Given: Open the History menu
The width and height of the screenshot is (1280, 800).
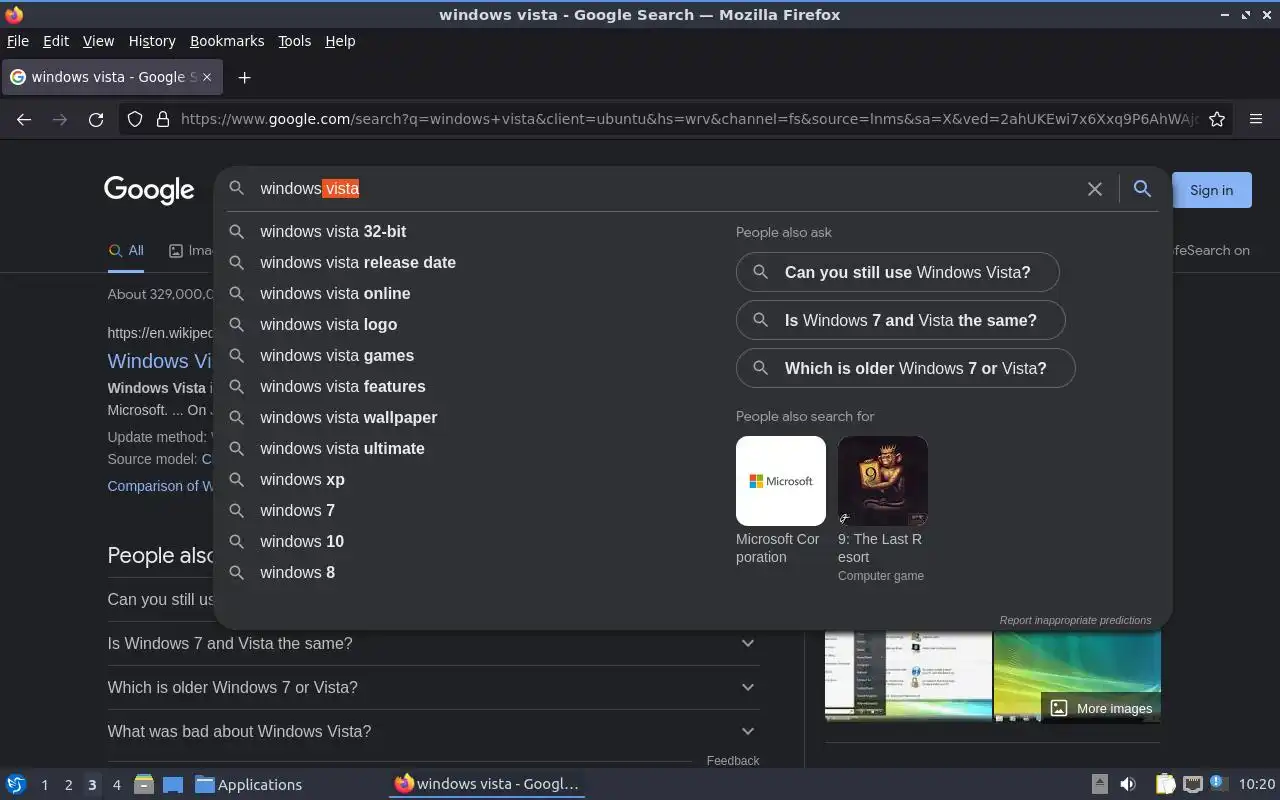Looking at the screenshot, I should coord(152,41).
